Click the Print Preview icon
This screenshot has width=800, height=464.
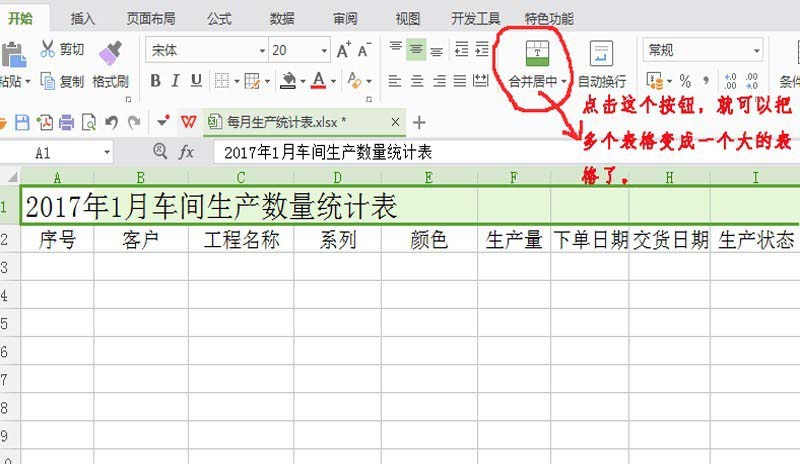[89, 123]
